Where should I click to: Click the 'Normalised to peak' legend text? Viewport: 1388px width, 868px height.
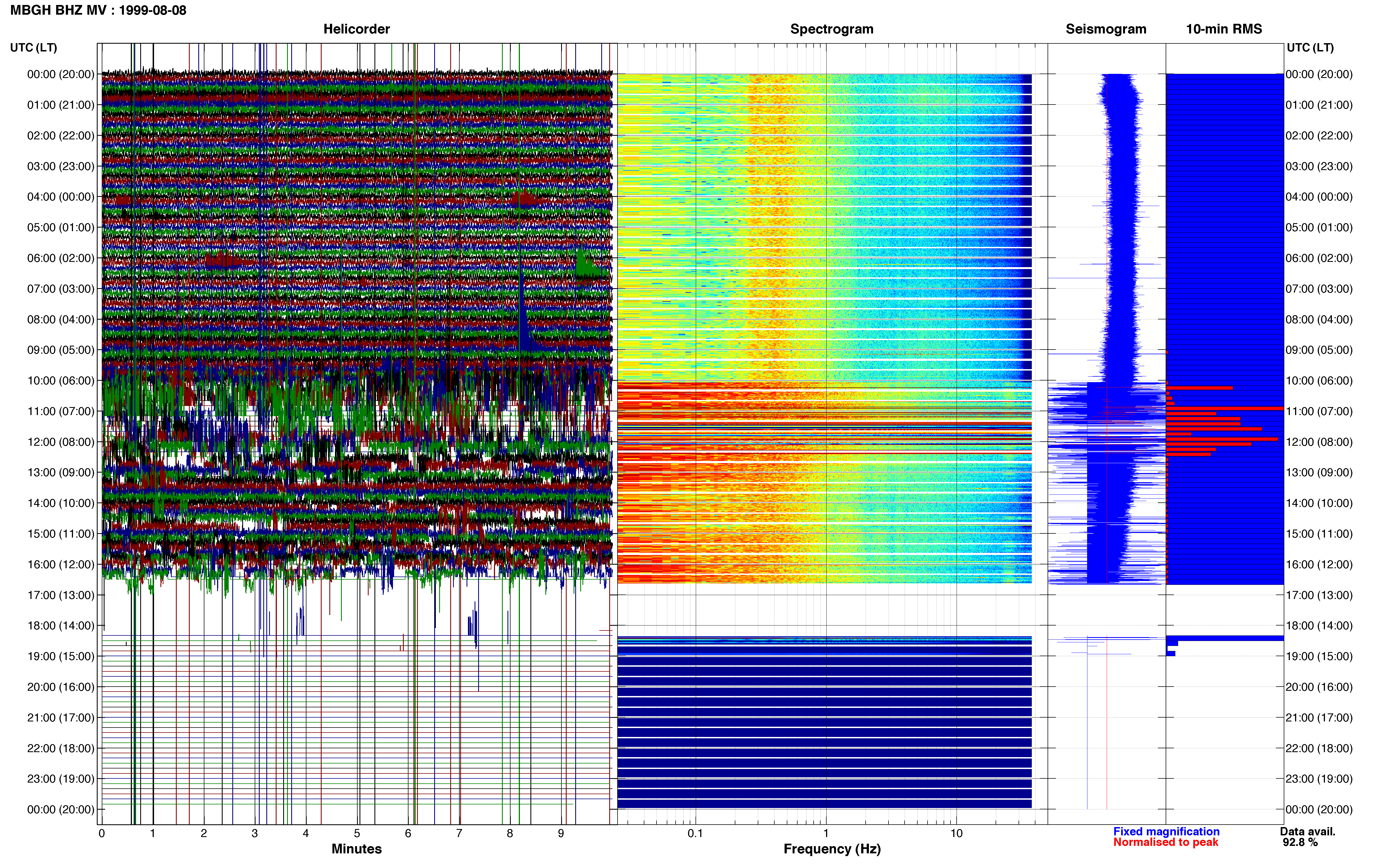click(1165, 843)
